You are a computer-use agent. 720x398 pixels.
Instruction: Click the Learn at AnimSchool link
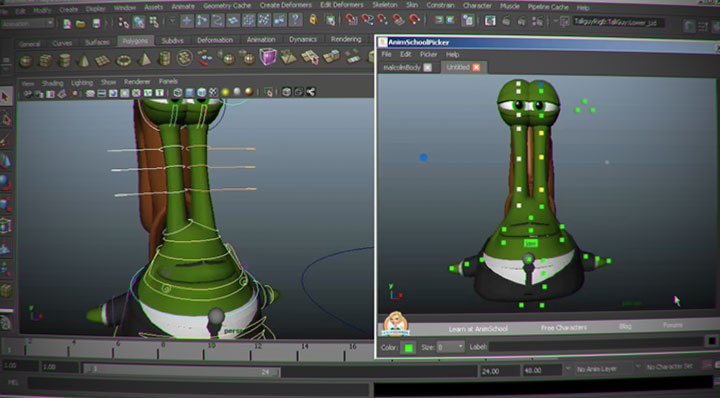click(478, 329)
